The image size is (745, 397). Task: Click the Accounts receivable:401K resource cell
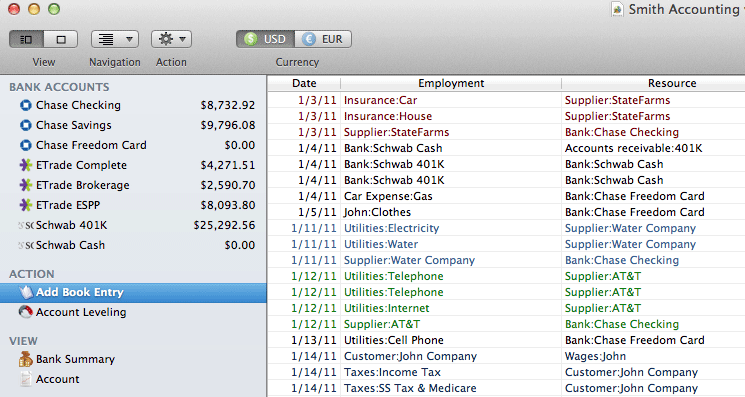click(633, 148)
